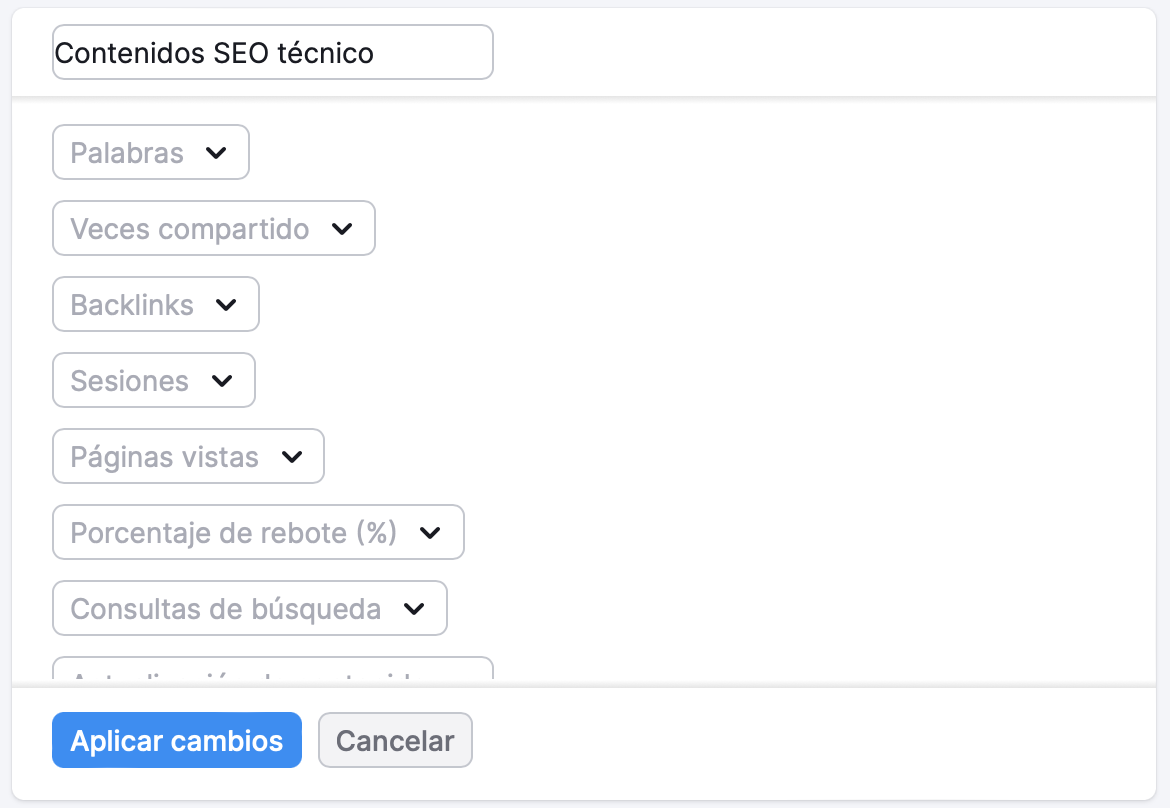This screenshot has height=808, width=1170.
Task: Expand the Veces compartido disclosure arrow
Action: [x=342, y=228]
